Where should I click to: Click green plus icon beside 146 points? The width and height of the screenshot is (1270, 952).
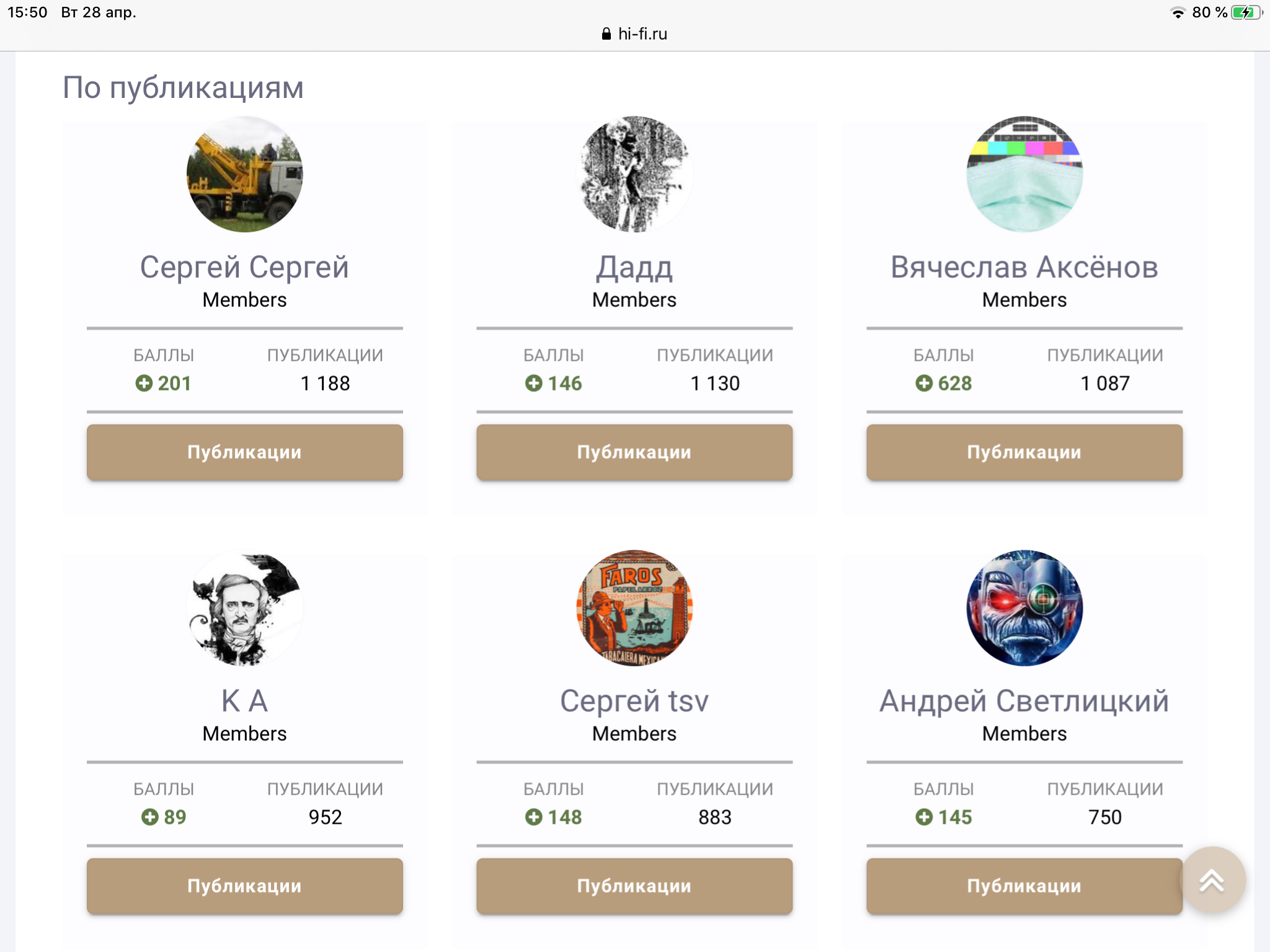point(533,383)
